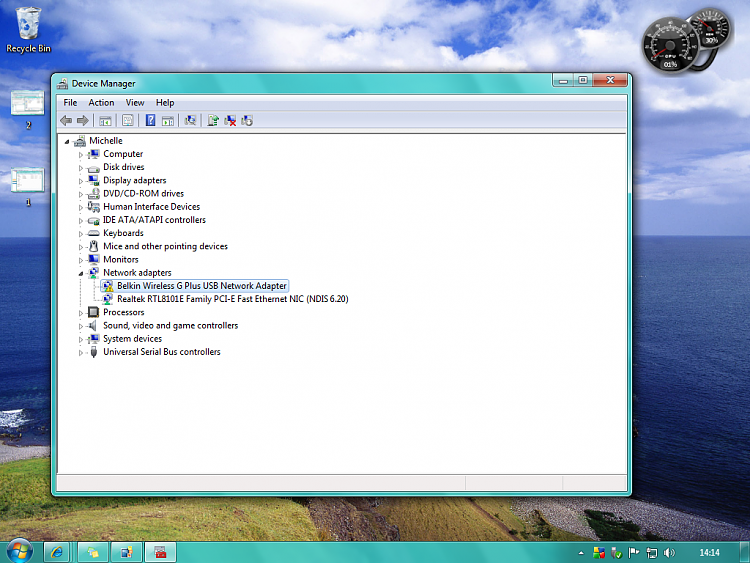Expand the Display adapters category
This screenshot has width=750, height=563.
80,181
